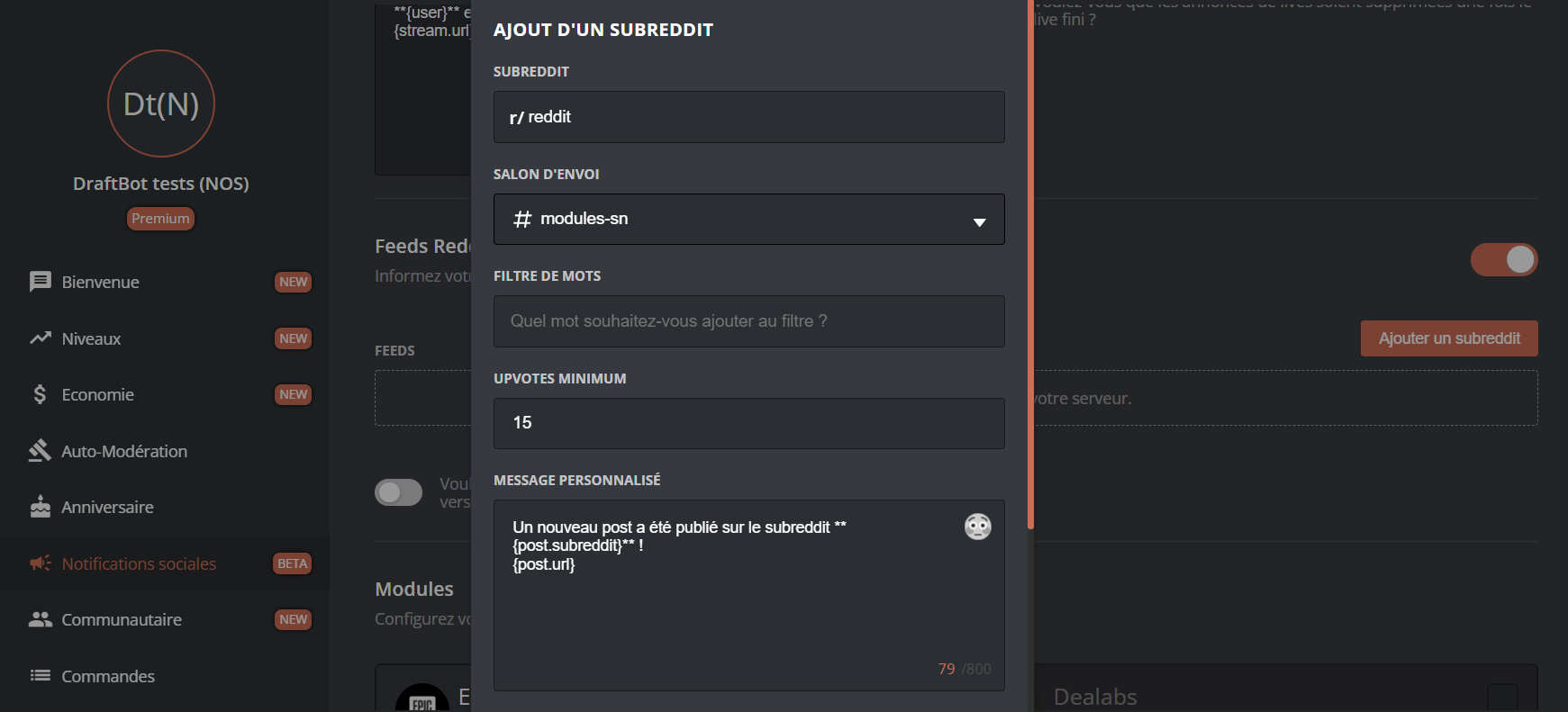Select the DraftBot tests (NOS) server name
Image resolution: width=1568 pixels, height=712 pixels.
[161, 184]
